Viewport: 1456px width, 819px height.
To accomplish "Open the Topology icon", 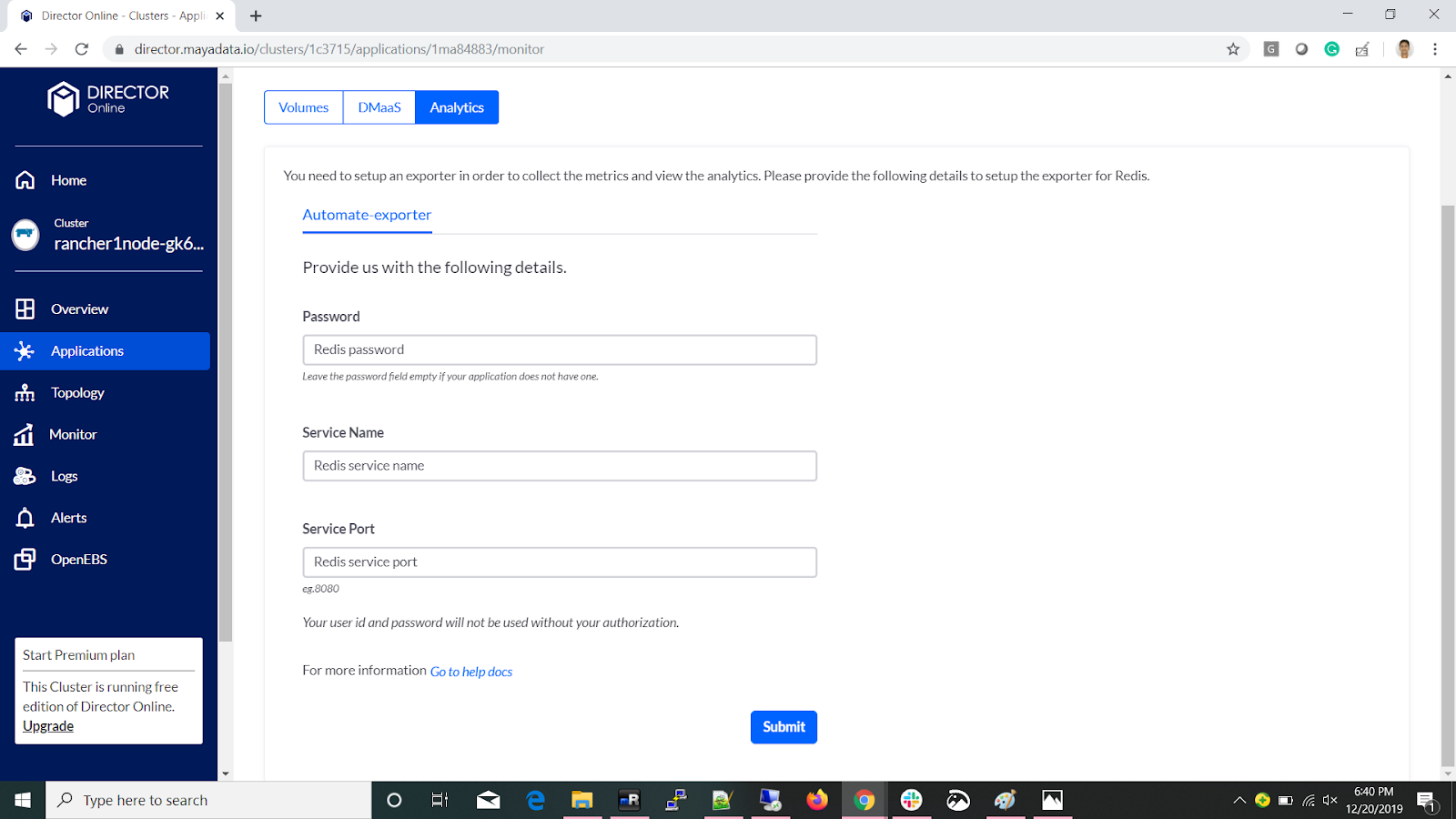I will pyautogui.click(x=25, y=393).
